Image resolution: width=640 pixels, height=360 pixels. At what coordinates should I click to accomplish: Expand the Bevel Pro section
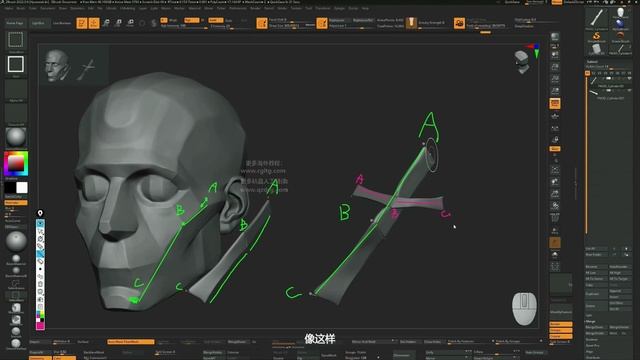pyautogui.click(x=591, y=345)
